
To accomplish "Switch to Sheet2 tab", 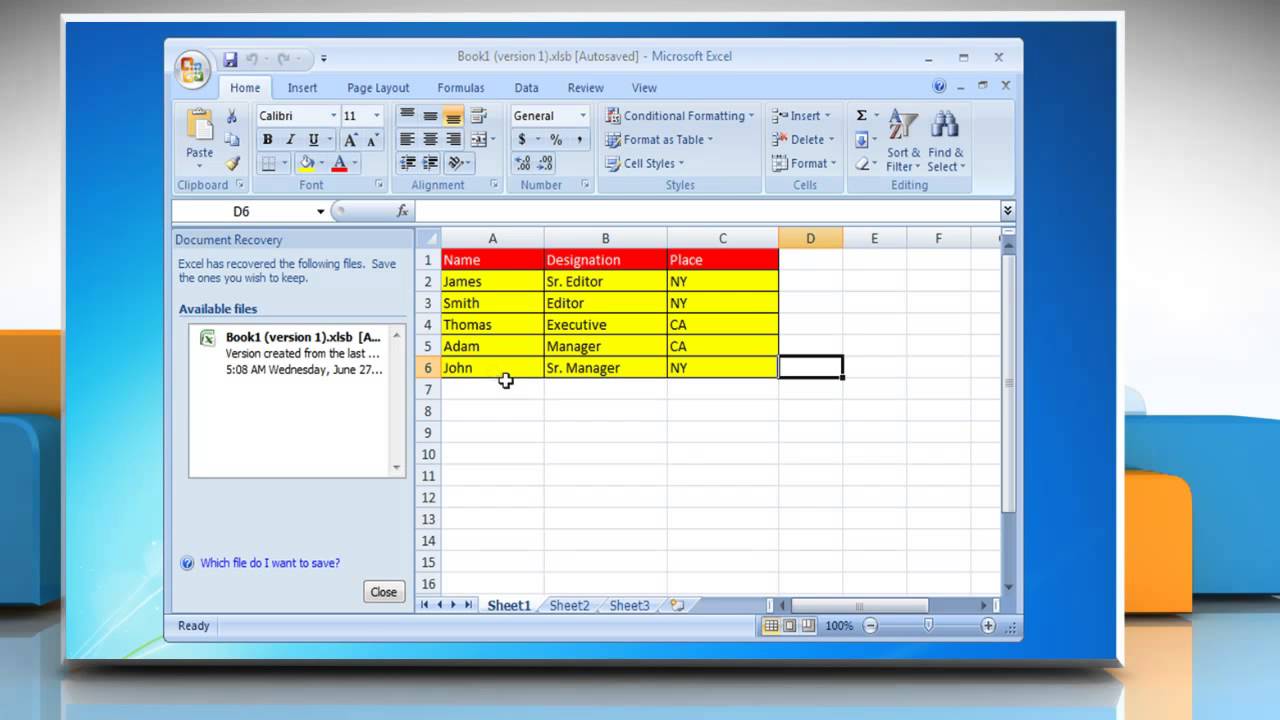I will pos(569,605).
